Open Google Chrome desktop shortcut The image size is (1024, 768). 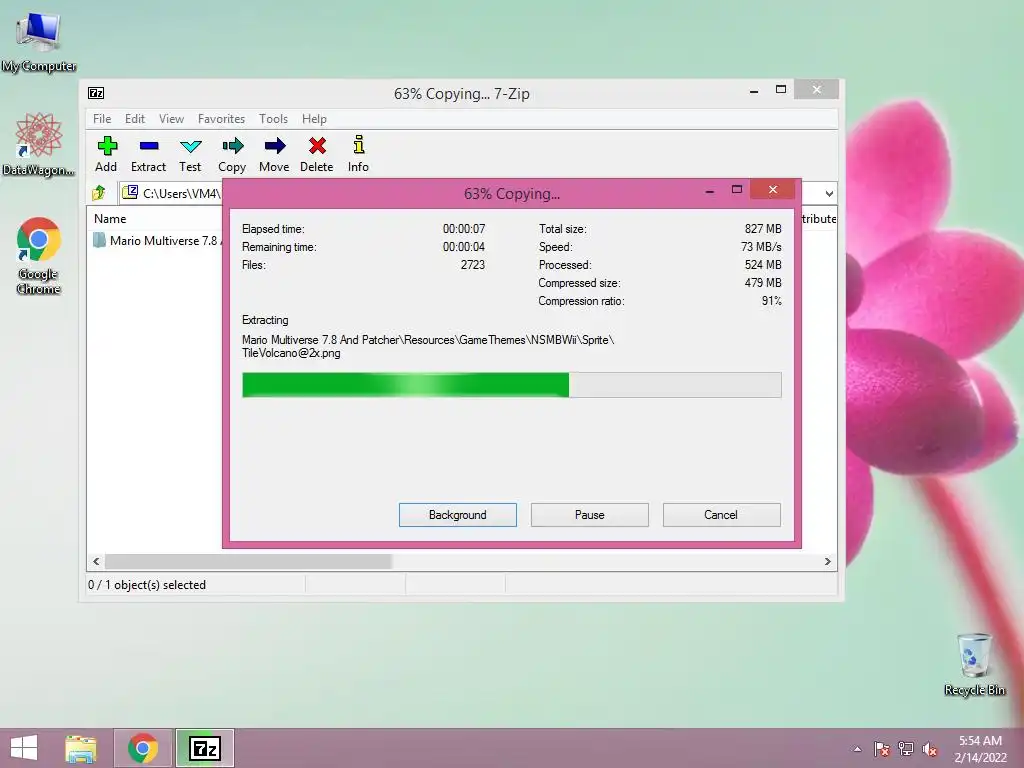39,256
